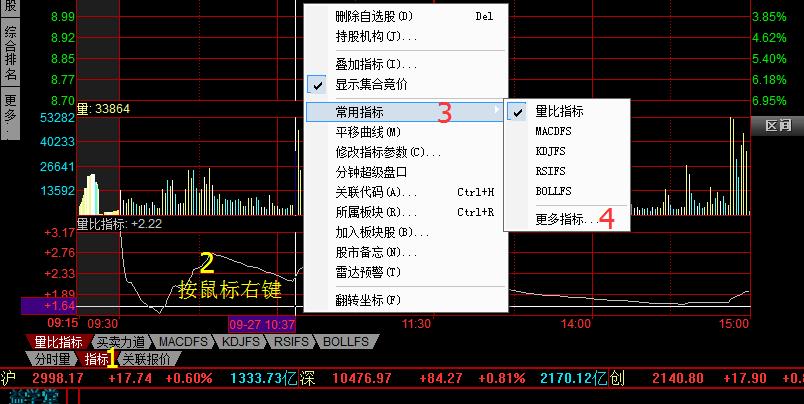Screen dimensions: 804x404
Task: Open 综合排名 in the left sidebar
Action: click(10, 56)
